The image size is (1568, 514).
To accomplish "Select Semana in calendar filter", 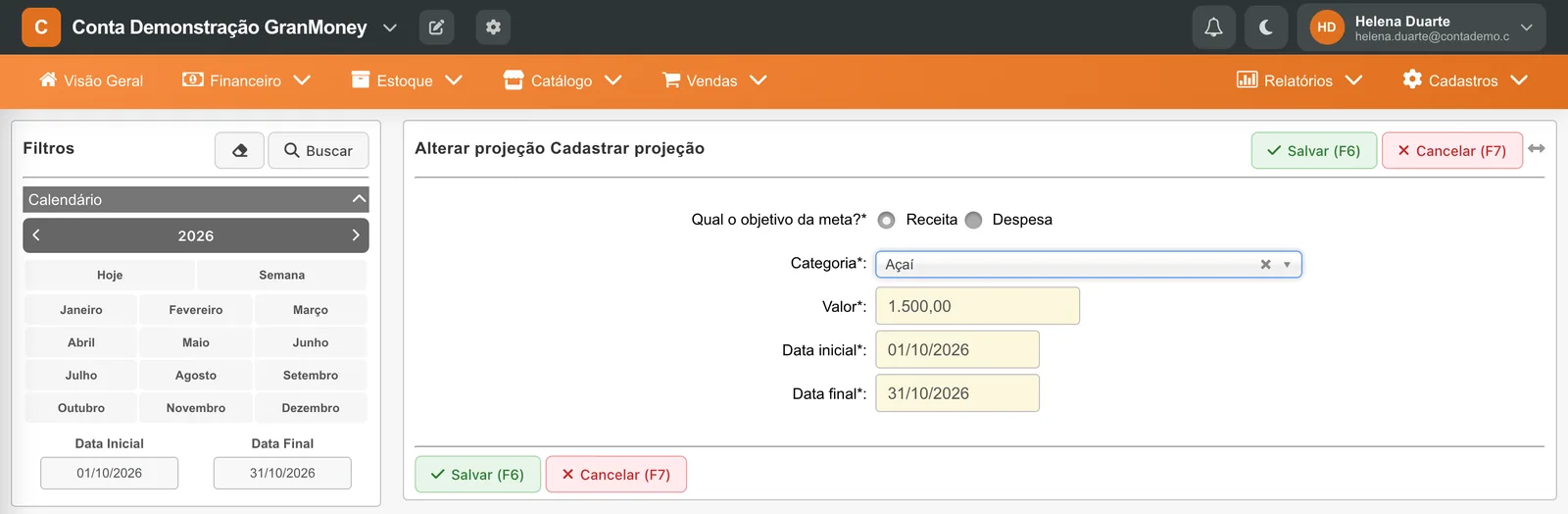I will tap(282, 276).
